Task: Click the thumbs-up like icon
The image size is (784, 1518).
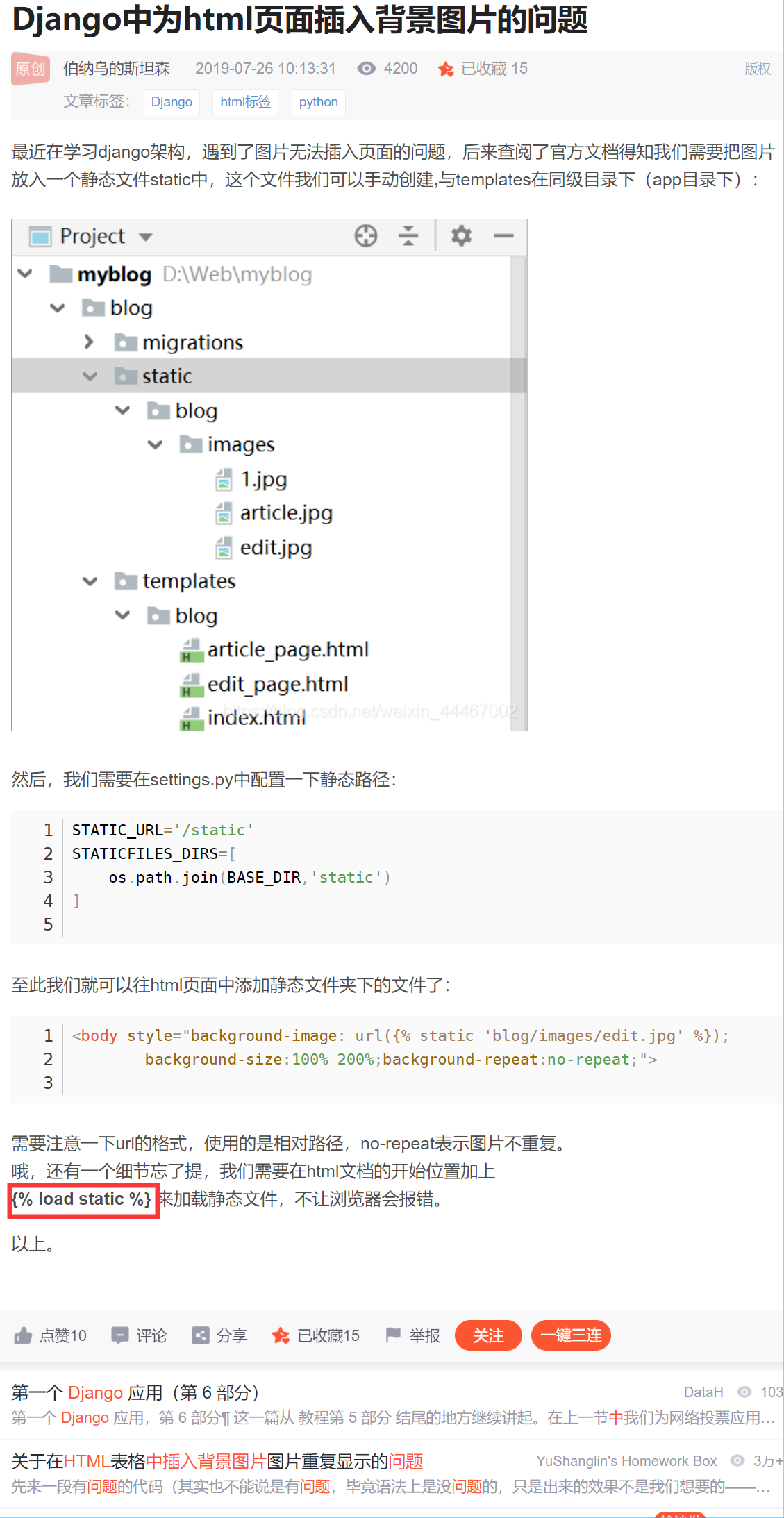Action: pos(23,1335)
